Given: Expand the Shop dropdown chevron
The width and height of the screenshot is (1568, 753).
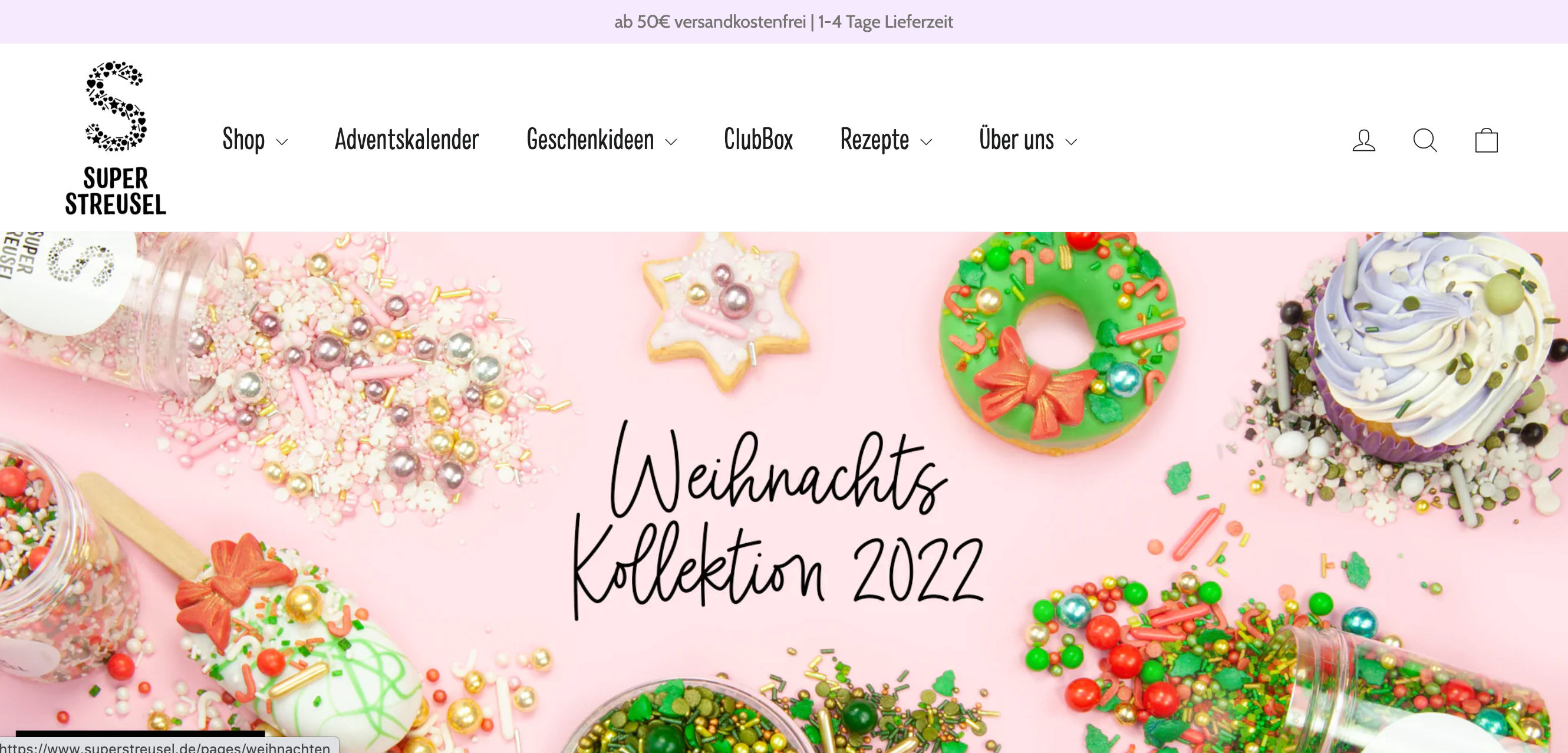Looking at the screenshot, I should [282, 143].
